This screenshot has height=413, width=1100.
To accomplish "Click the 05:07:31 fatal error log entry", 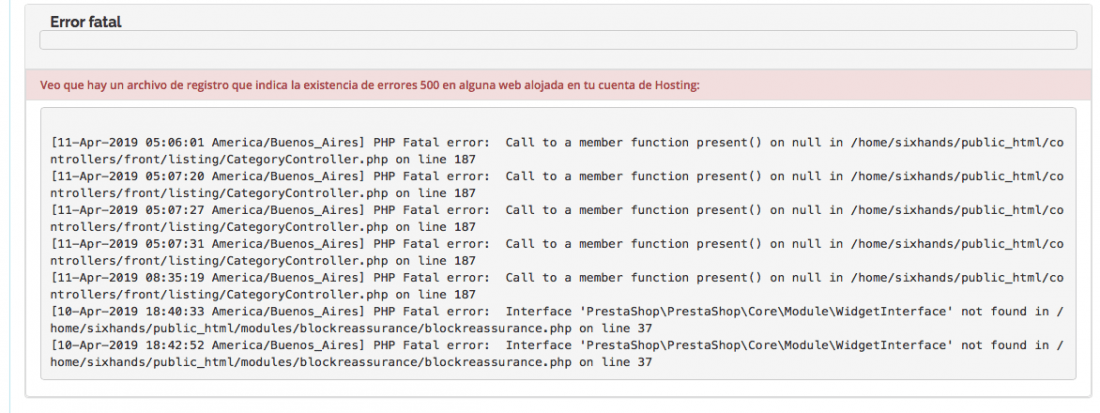I will (558, 252).
